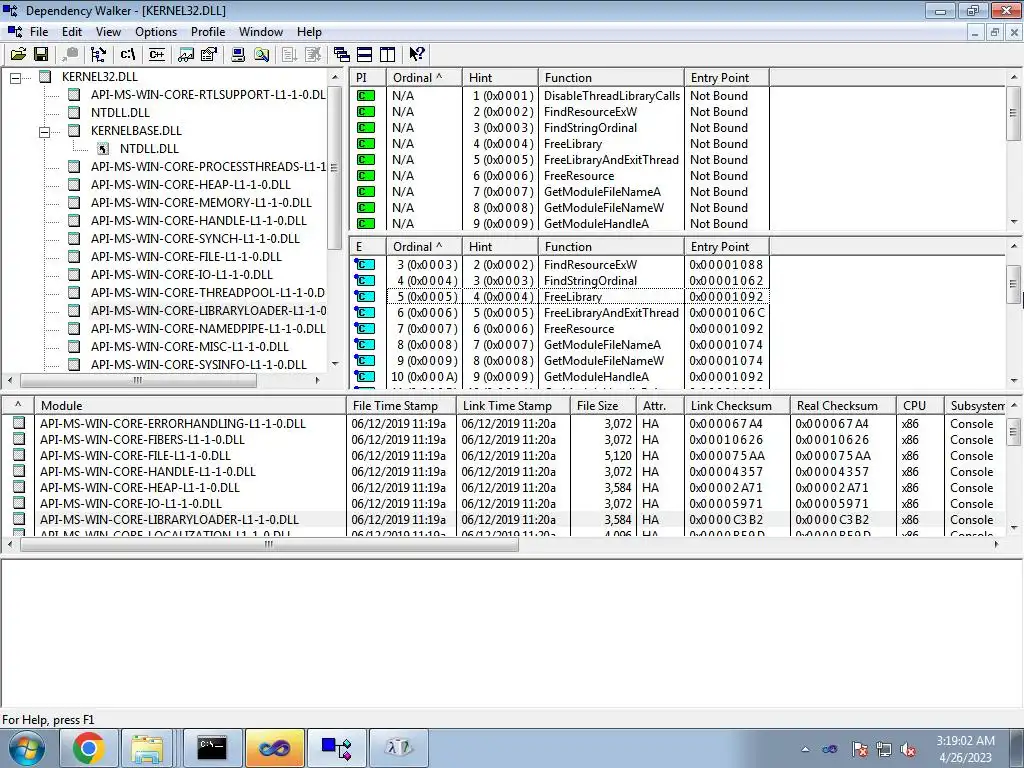Select GetModuleHandleA in the imports list
The width and height of the screenshot is (1024, 768).
(x=596, y=223)
